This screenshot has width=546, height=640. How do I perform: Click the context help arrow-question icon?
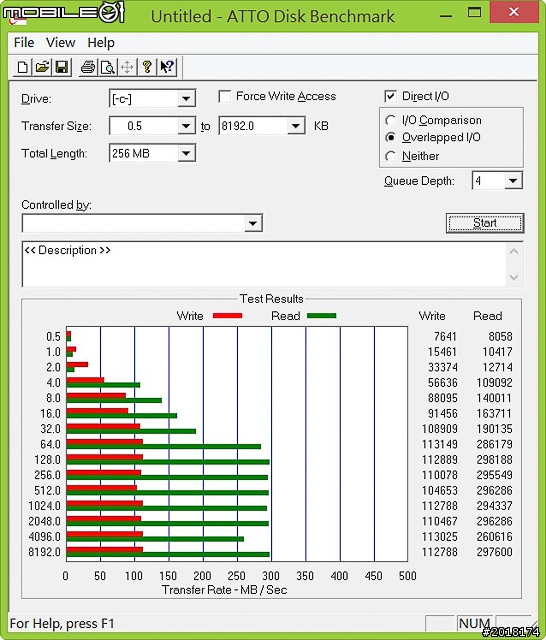[167, 67]
